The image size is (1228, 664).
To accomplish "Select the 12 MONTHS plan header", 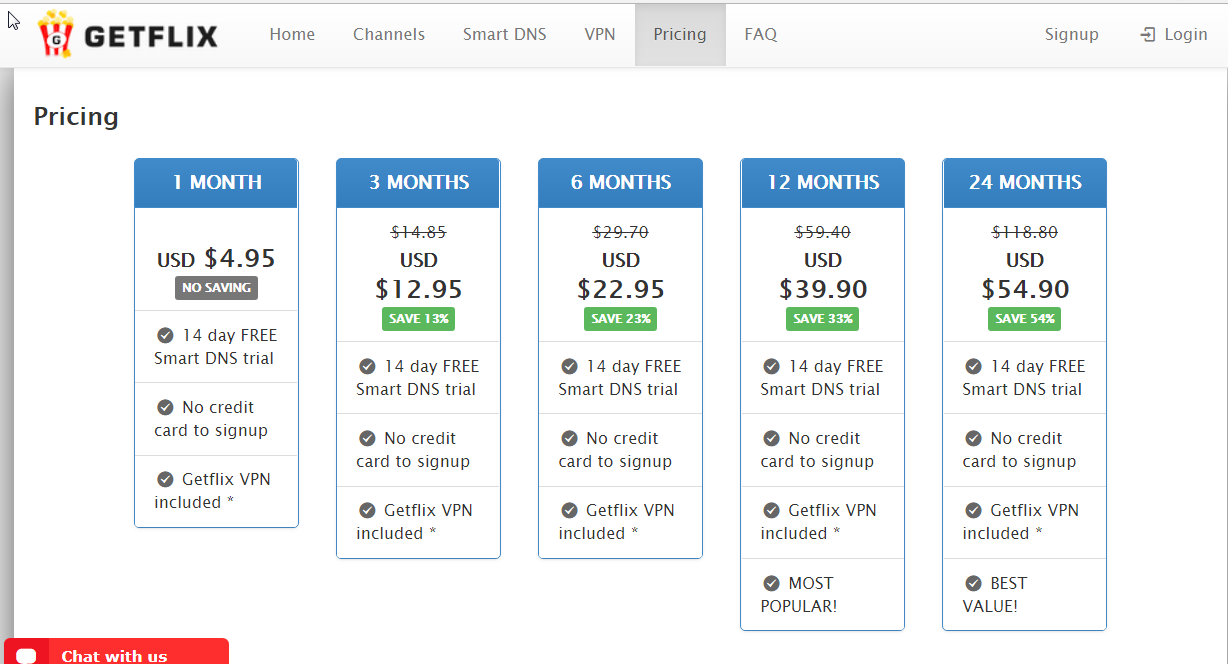I will (x=823, y=183).
